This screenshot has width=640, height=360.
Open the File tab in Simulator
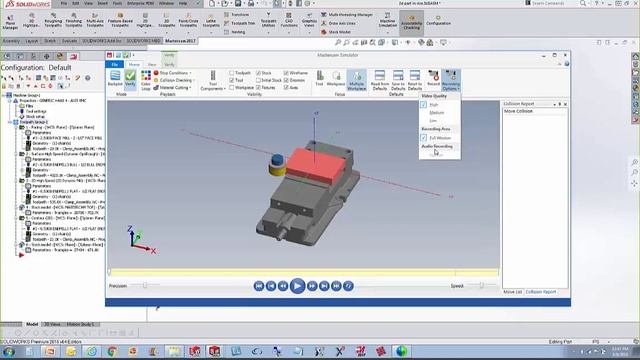[115, 64]
